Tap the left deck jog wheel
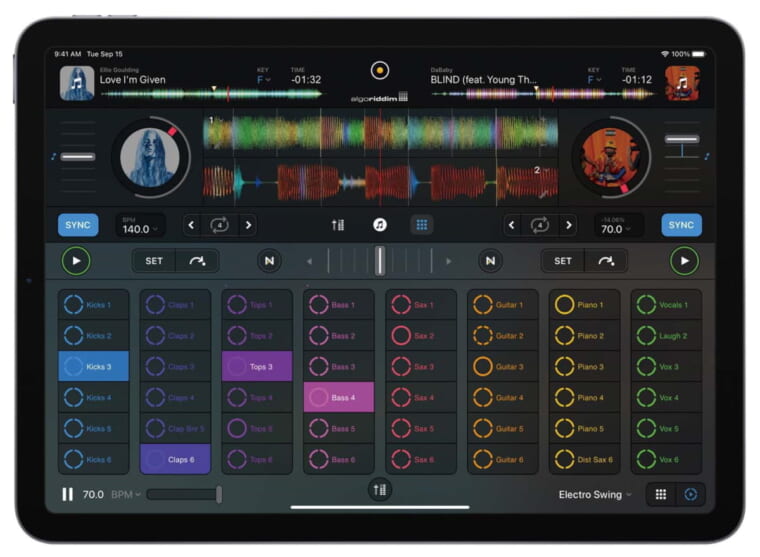760x557 pixels. coord(150,157)
